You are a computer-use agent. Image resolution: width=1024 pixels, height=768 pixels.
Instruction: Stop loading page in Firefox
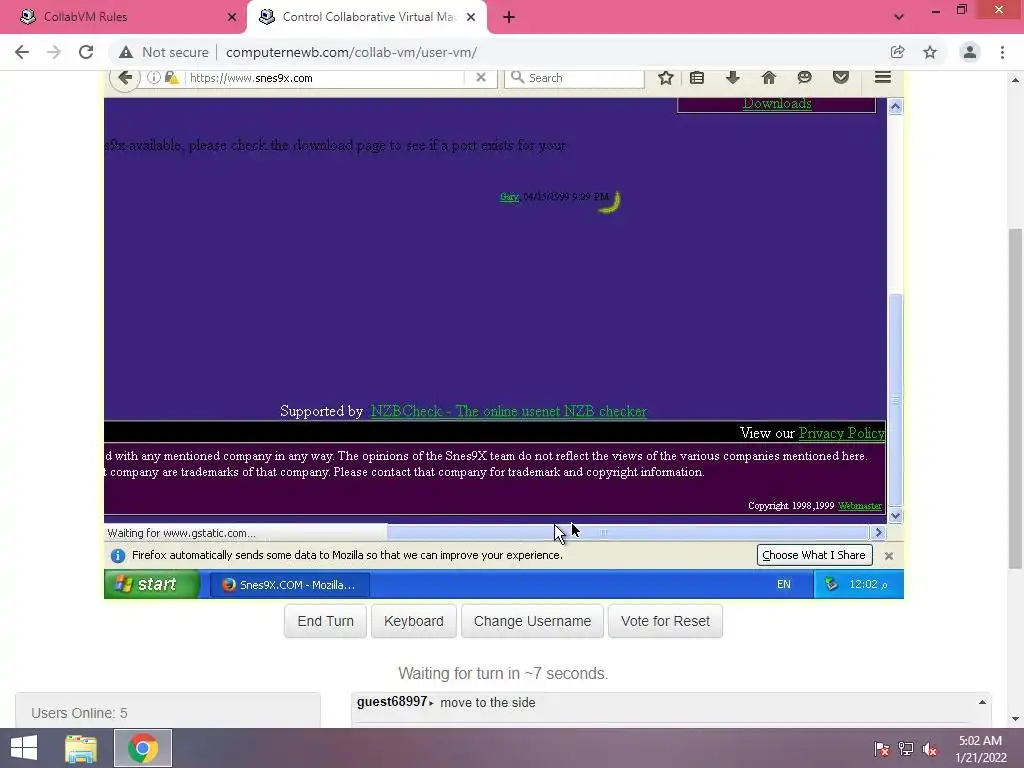[x=481, y=78]
